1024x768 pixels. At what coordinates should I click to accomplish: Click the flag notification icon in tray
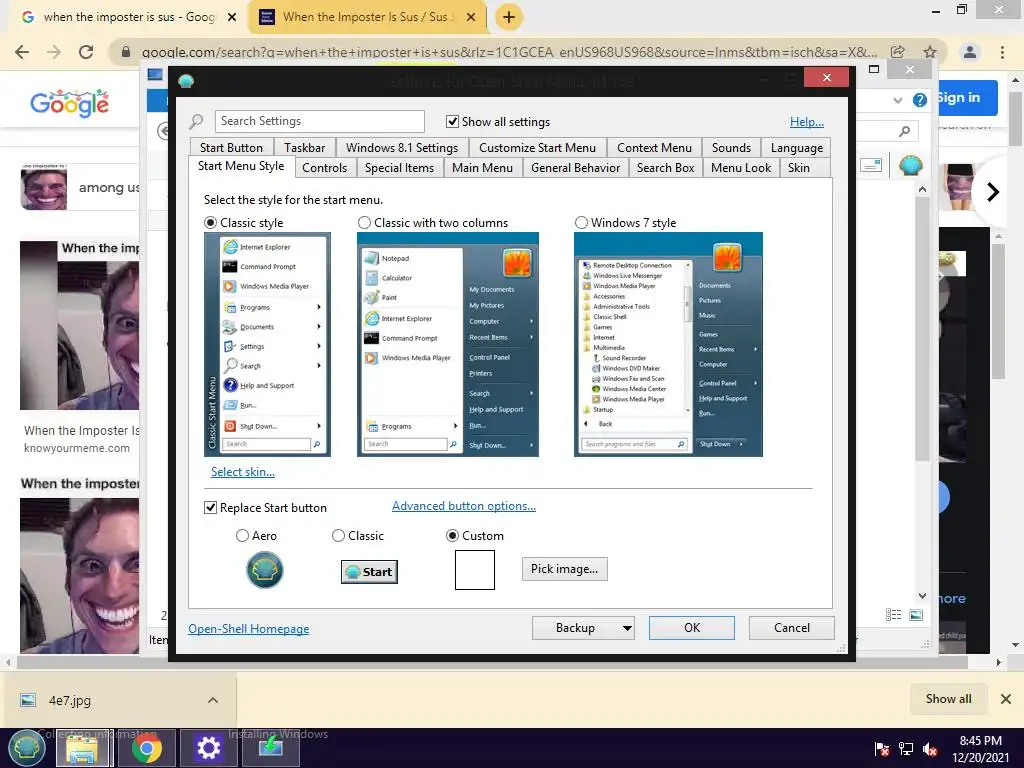pyautogui.click(x=881, y=749)
